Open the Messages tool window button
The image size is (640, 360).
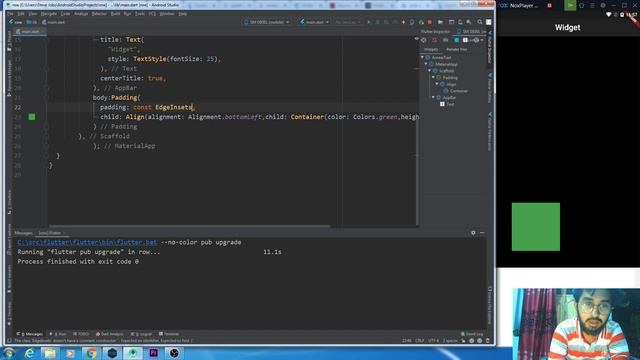[30, 334]
